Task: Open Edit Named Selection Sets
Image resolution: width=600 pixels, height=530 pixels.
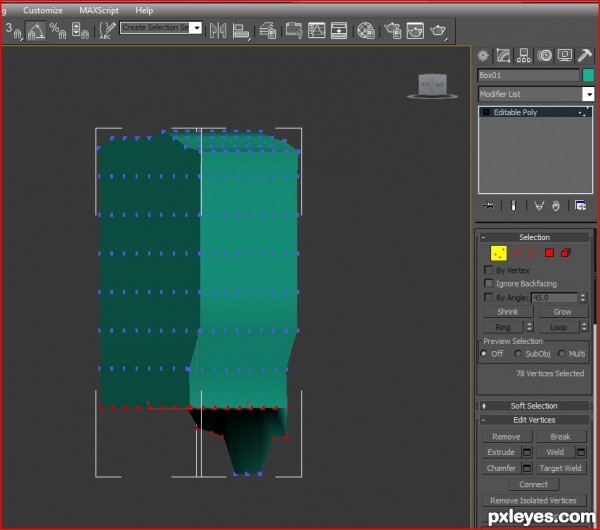Action: click(107, 30)
